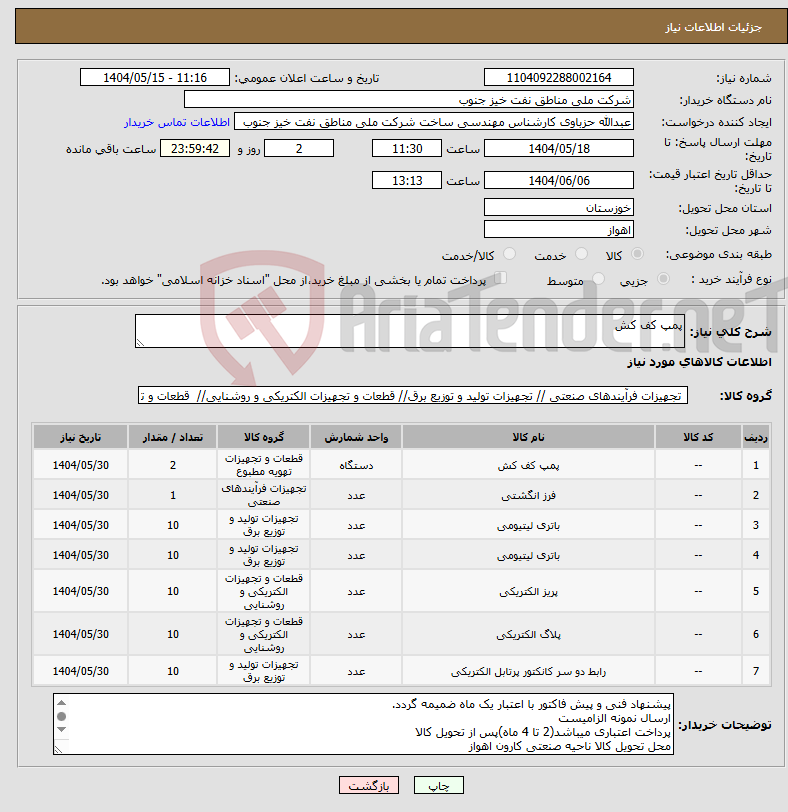
Task: Click the province field خوزستان
Action: 559,208
